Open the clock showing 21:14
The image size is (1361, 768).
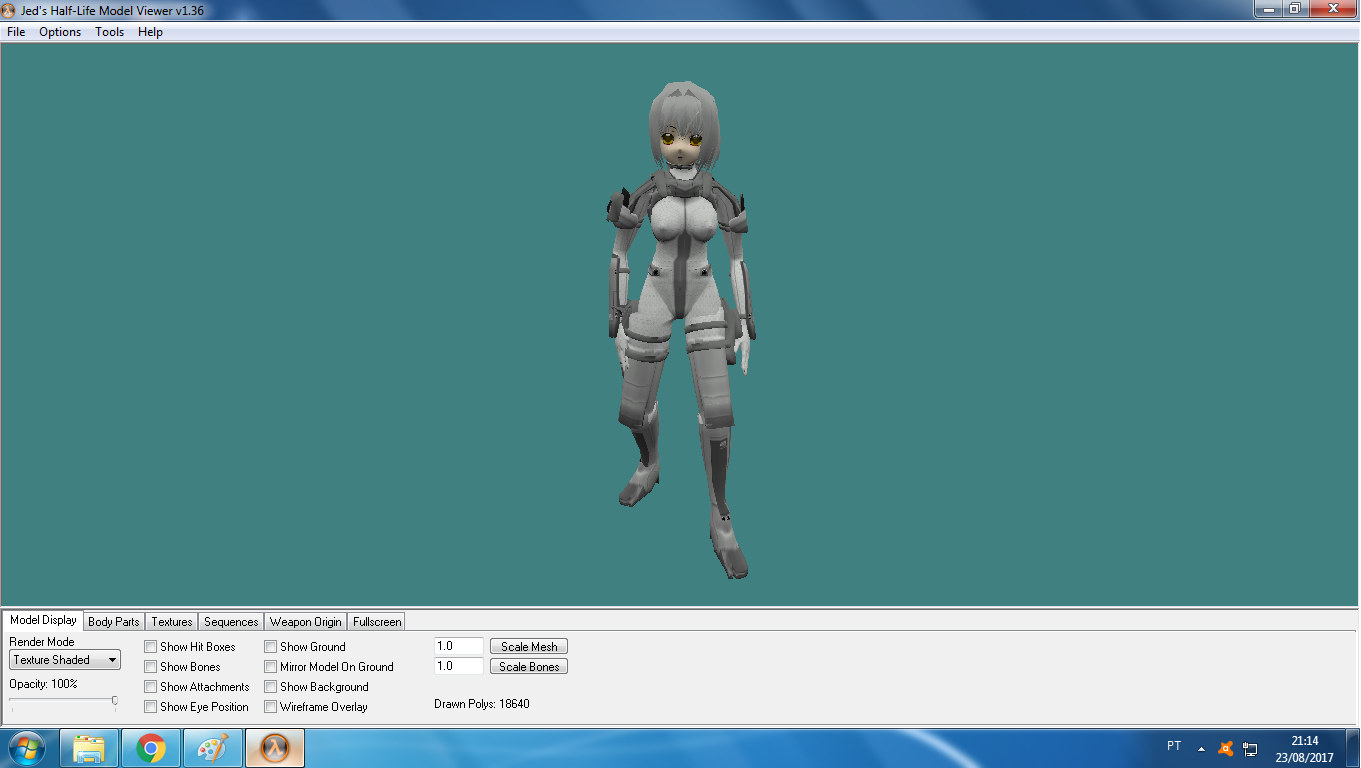point(1304,749)
